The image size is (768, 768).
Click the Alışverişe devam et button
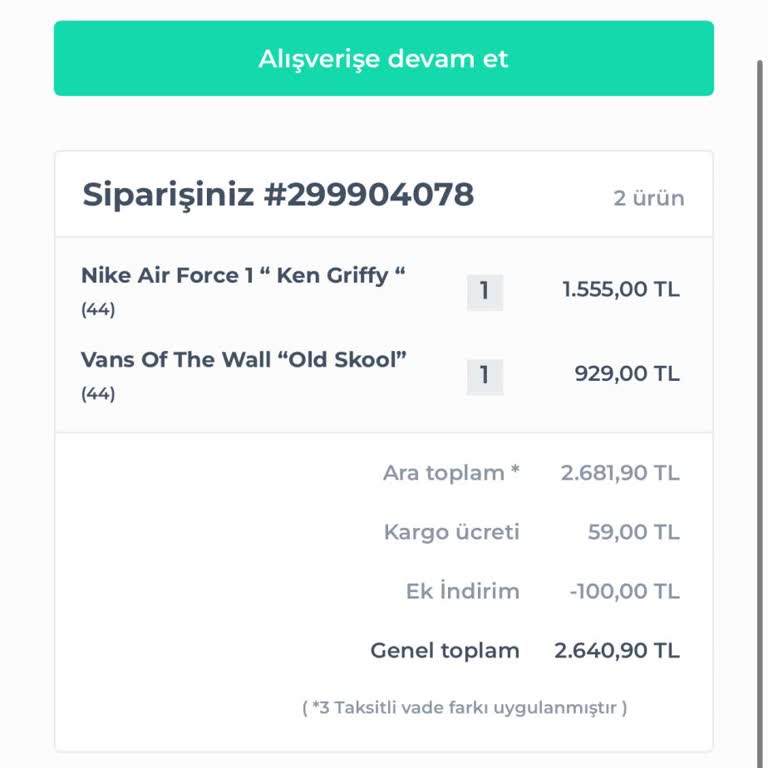(x=384, y=59)
